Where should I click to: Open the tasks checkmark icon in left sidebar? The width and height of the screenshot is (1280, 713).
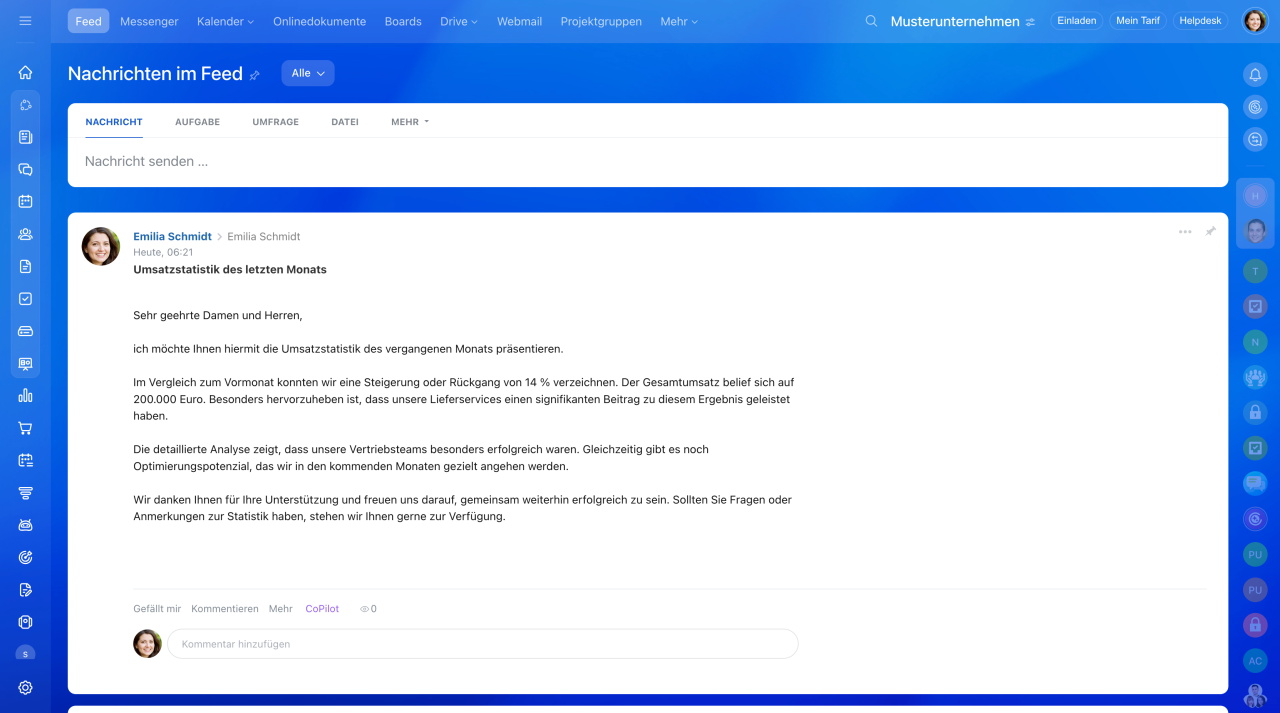25,298
